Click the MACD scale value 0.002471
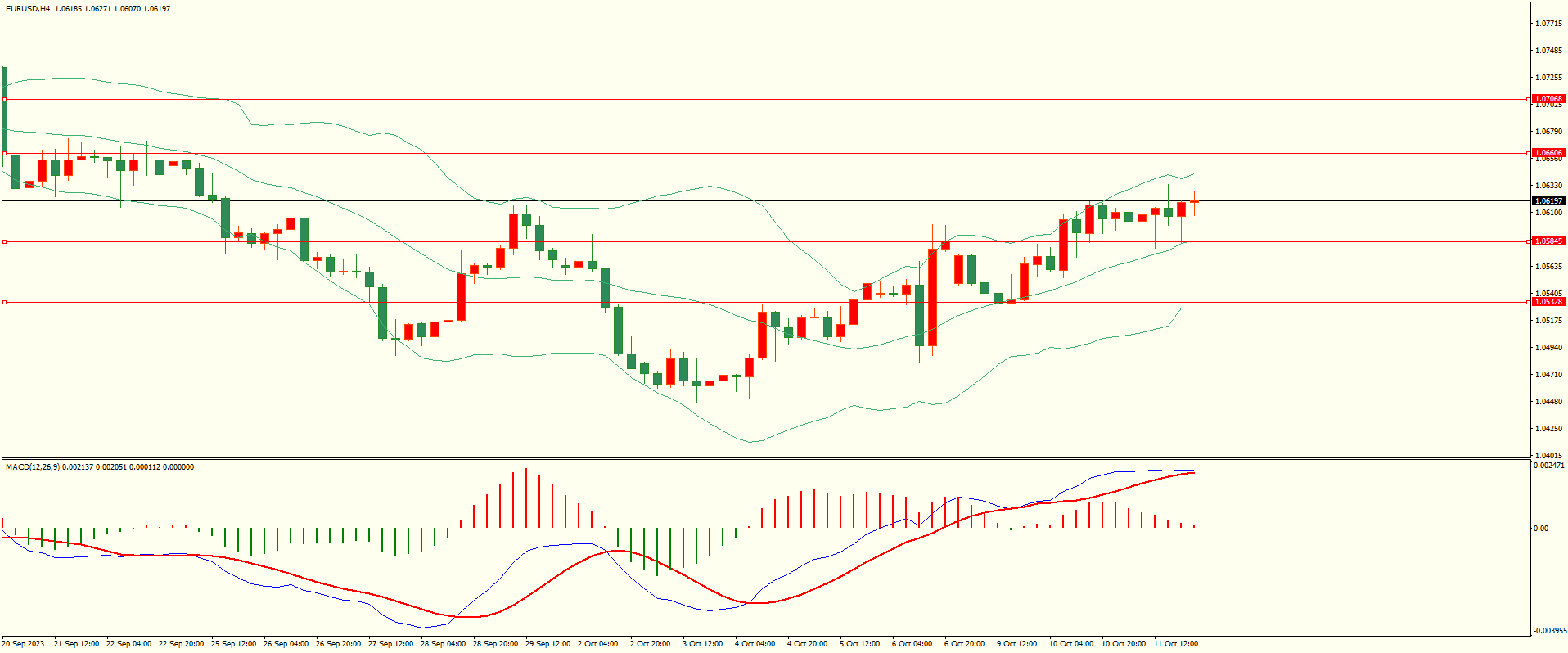 [x=1548, y=466]
